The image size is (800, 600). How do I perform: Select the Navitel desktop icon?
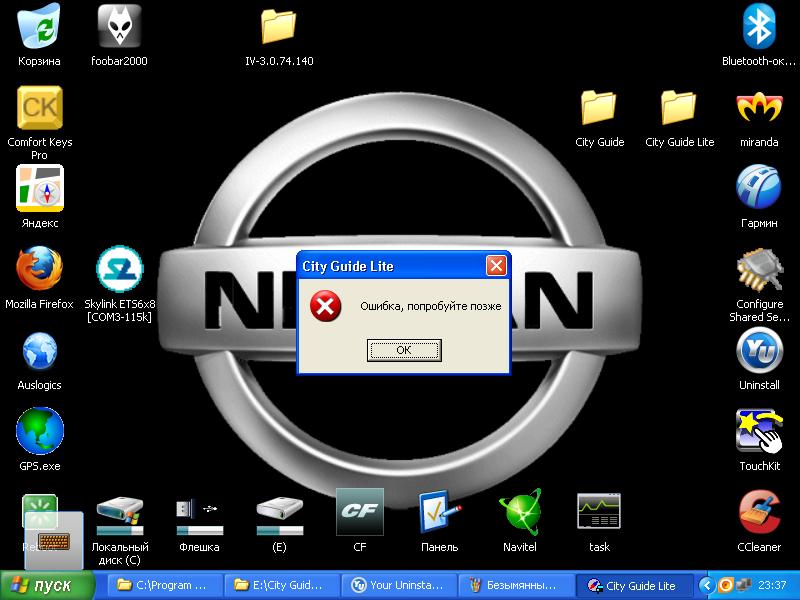(x=520, y=512)
